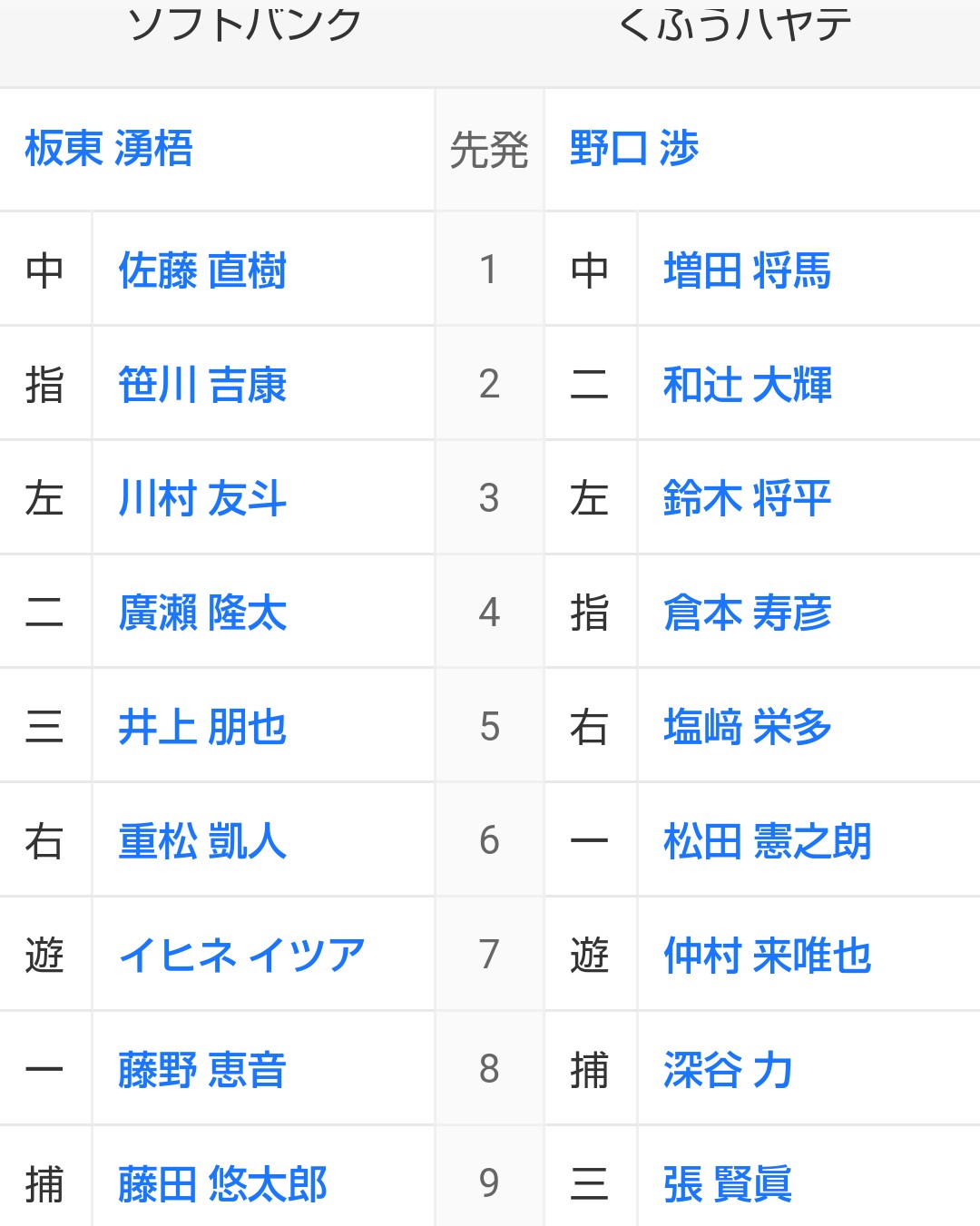Open starting pitcher 野口 渉 profile

[x=634, y=149]
